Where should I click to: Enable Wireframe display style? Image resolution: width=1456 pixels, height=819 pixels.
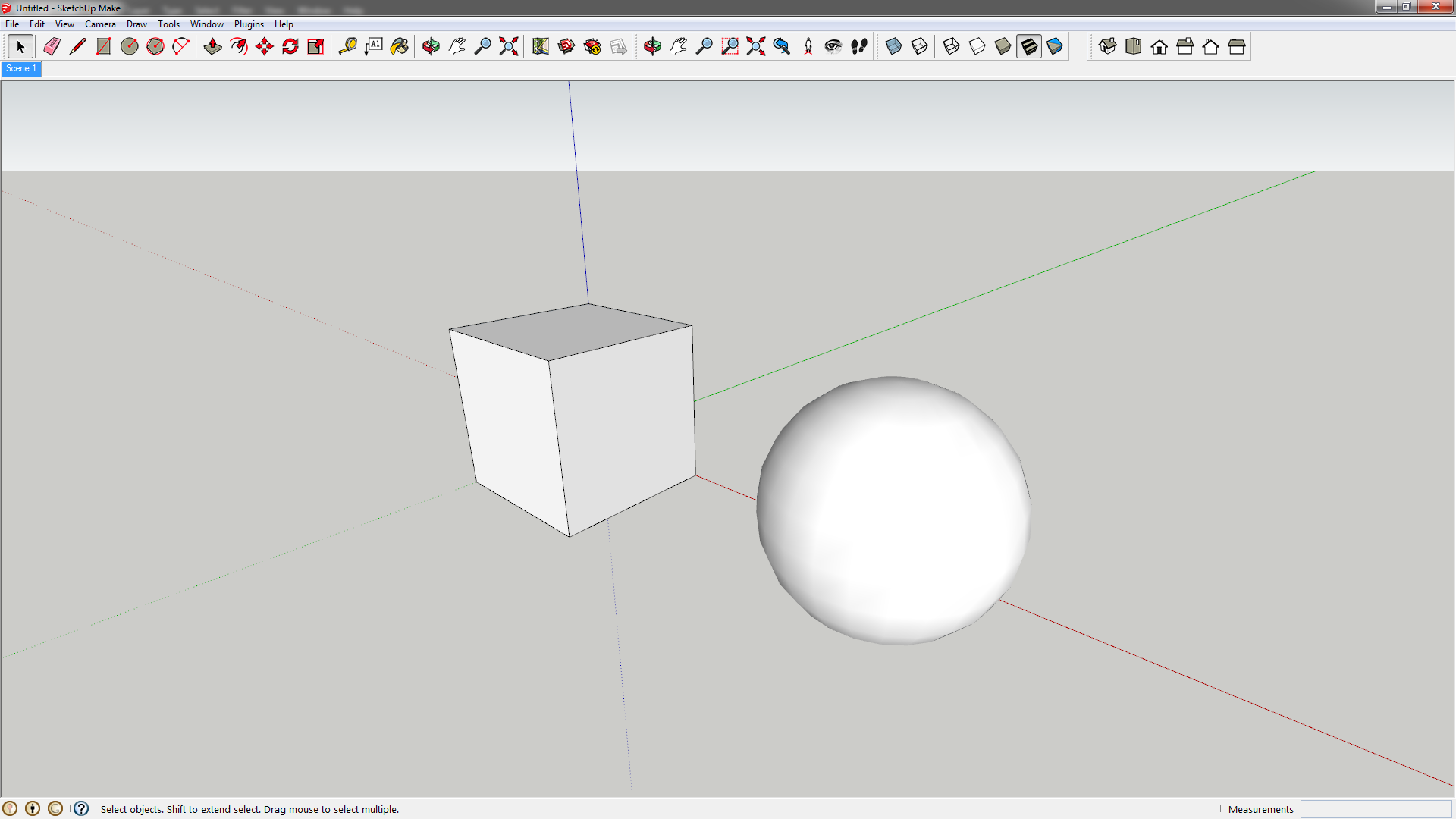(x=951, y=47)
